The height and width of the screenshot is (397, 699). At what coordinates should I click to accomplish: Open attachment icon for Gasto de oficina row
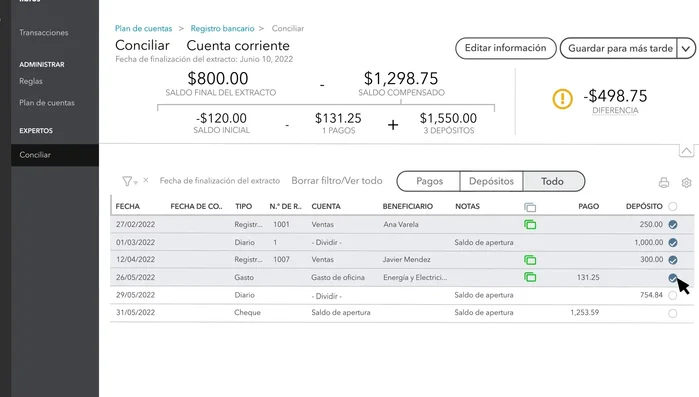point(530,277)
